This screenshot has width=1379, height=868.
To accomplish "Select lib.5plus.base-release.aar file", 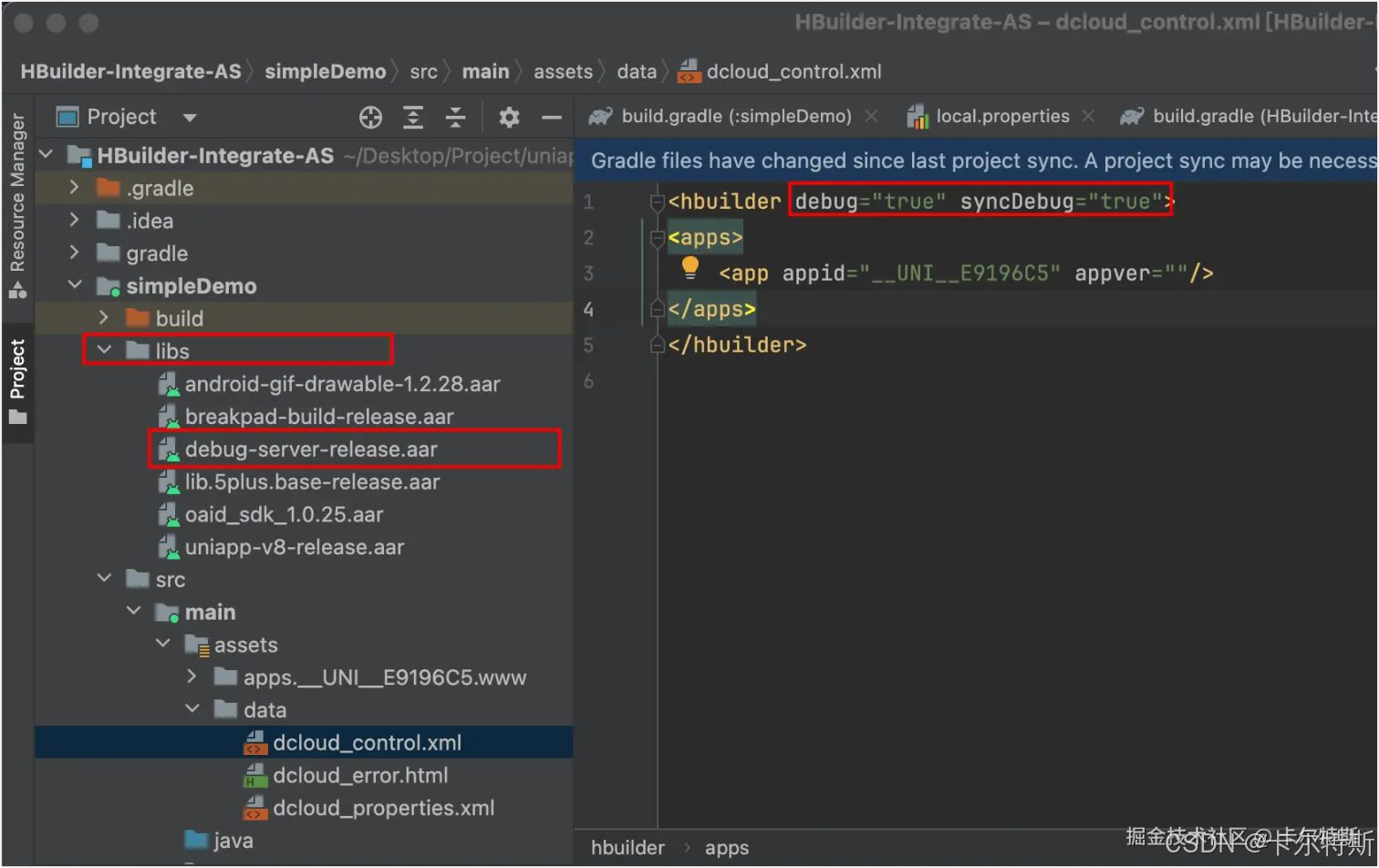I will click(x=312, y=481).
